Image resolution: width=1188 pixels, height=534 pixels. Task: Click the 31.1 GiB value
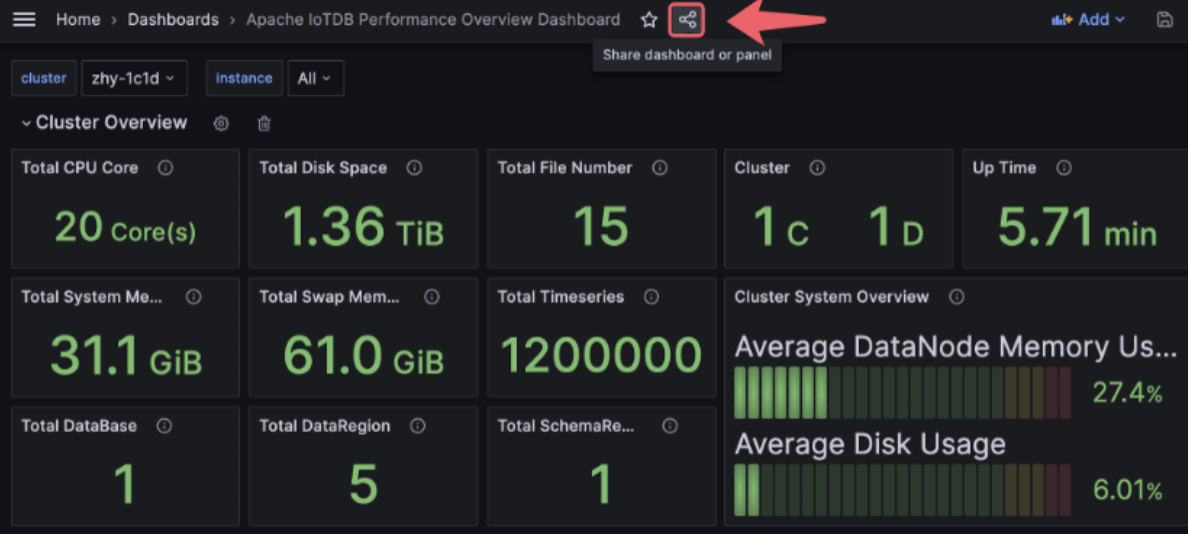126,356
